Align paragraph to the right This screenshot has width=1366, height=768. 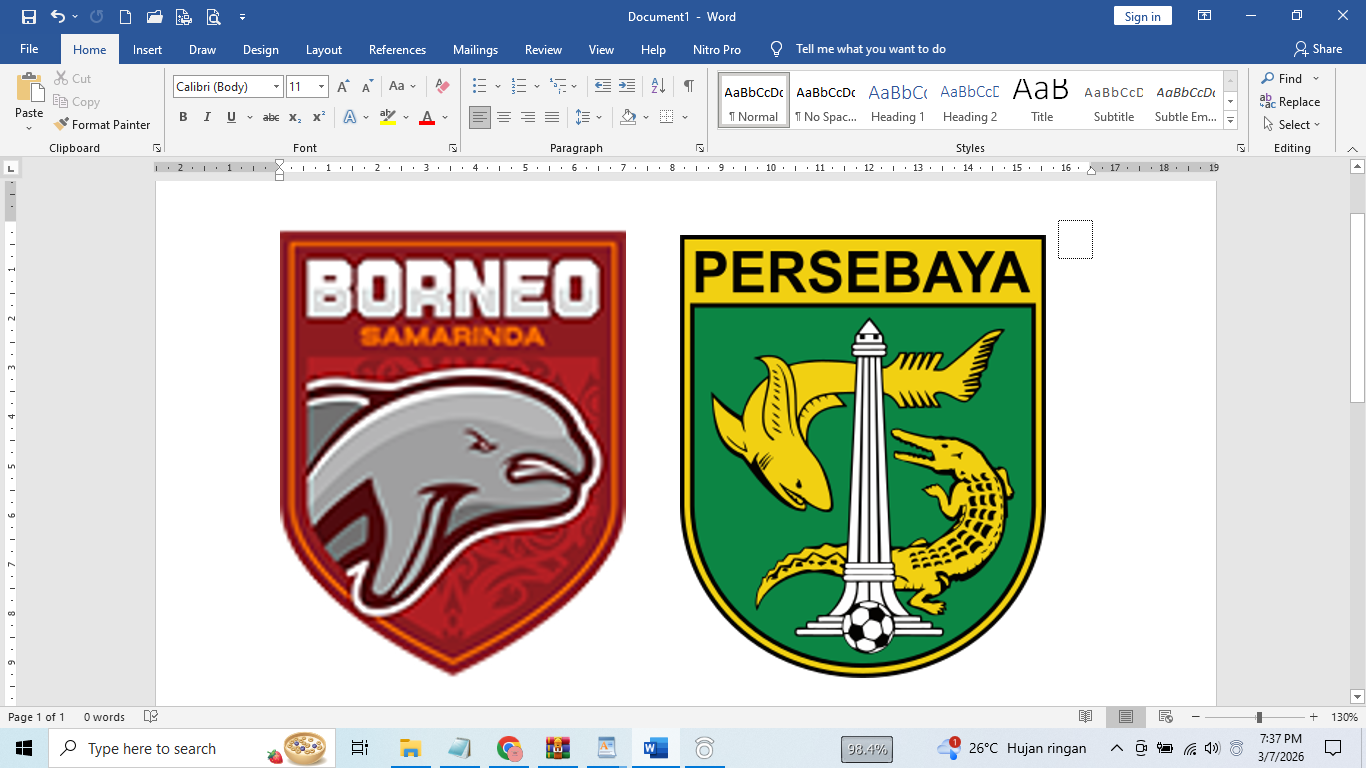point(528,117)
